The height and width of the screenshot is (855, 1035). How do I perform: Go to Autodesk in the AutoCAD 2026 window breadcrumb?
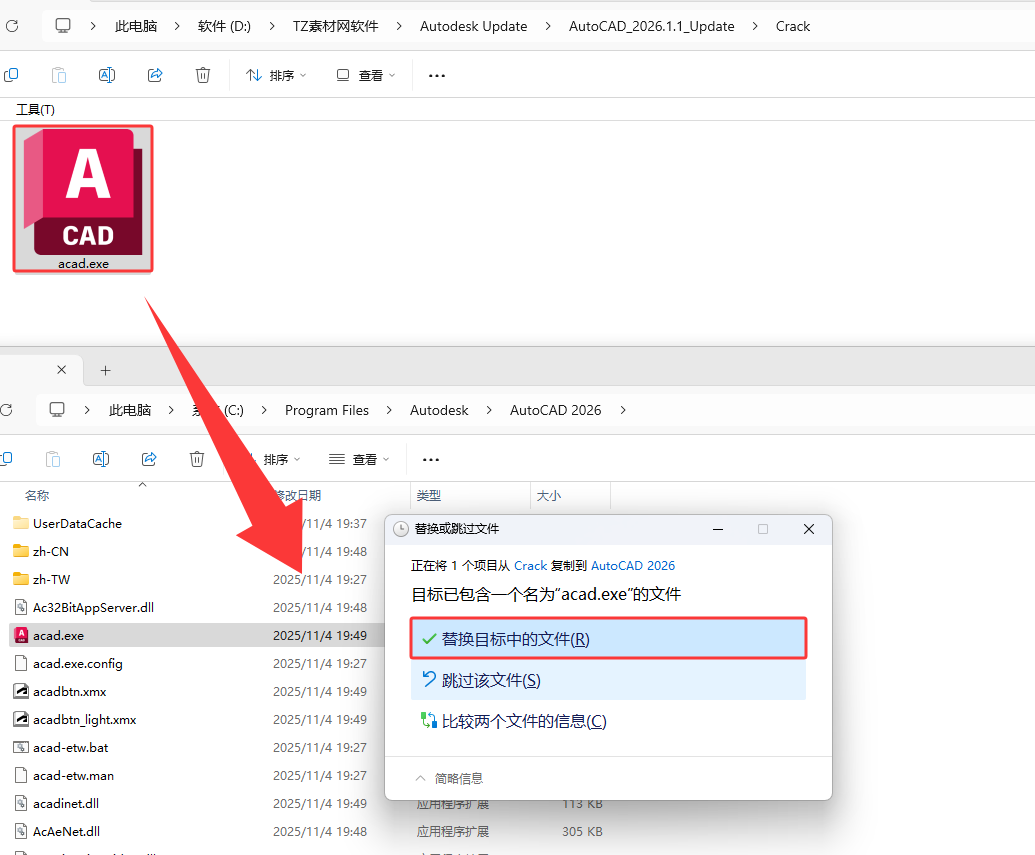click(x=439, y=410)
